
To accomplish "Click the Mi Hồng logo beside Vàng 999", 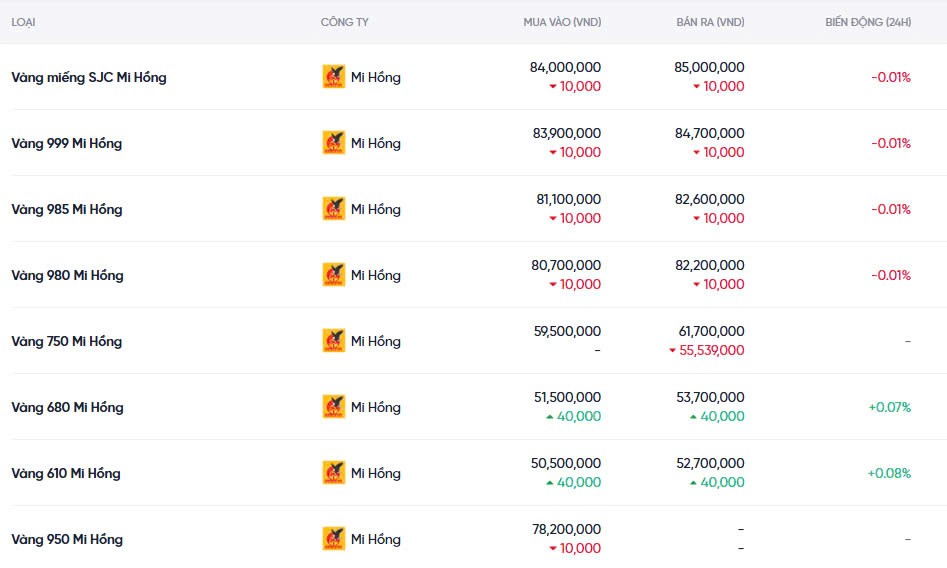I will coord(333,143).
